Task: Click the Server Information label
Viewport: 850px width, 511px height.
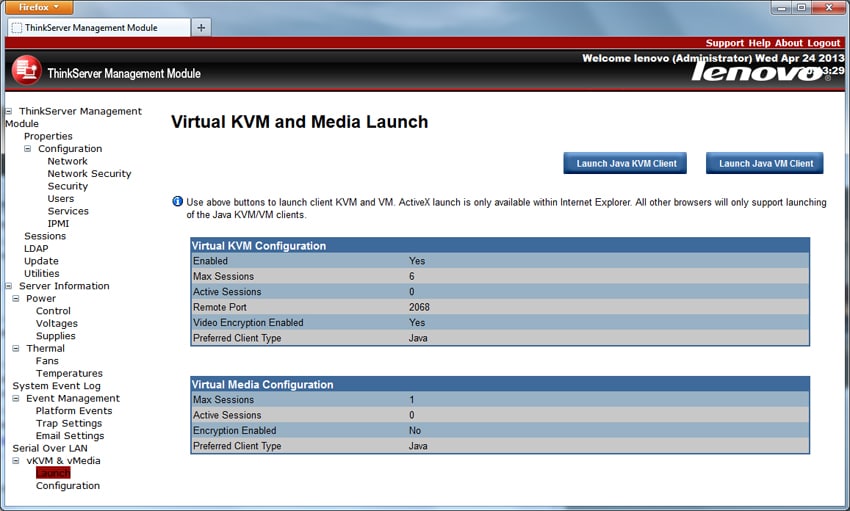Action: point(64,286)
